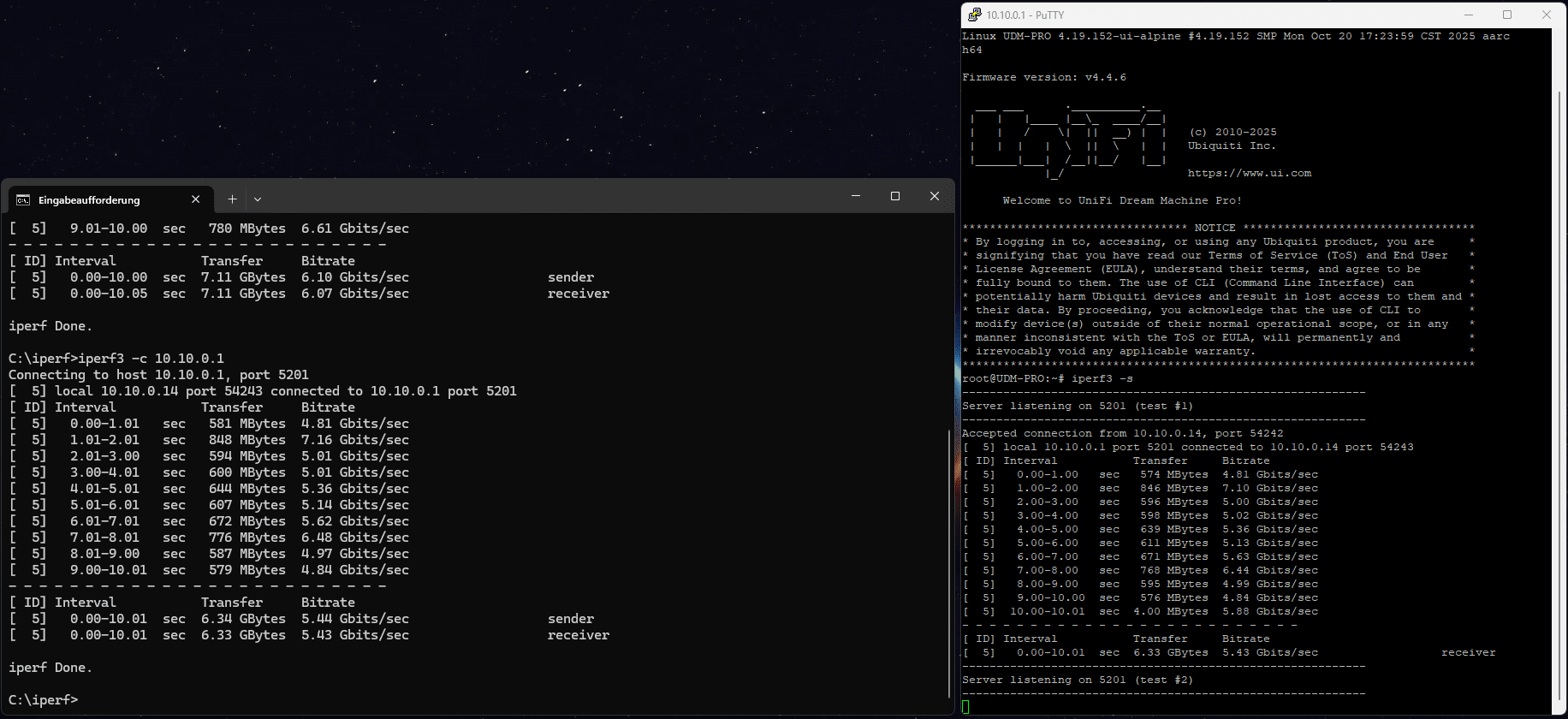Click the 7.16 Gbits/sec value in terminal

pyautogui.click(x=355, y=440)
